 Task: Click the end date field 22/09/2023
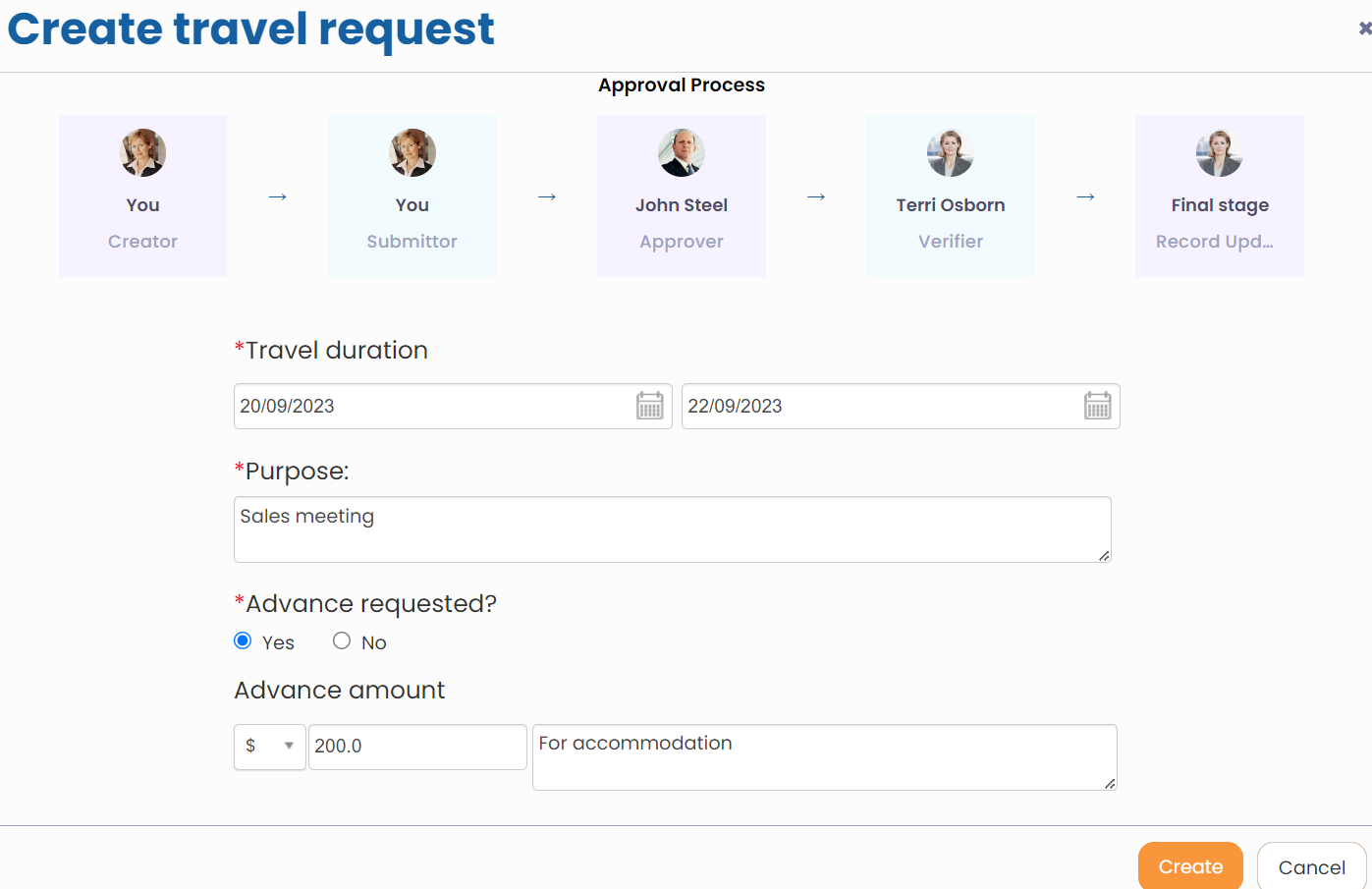coord(879,406)
